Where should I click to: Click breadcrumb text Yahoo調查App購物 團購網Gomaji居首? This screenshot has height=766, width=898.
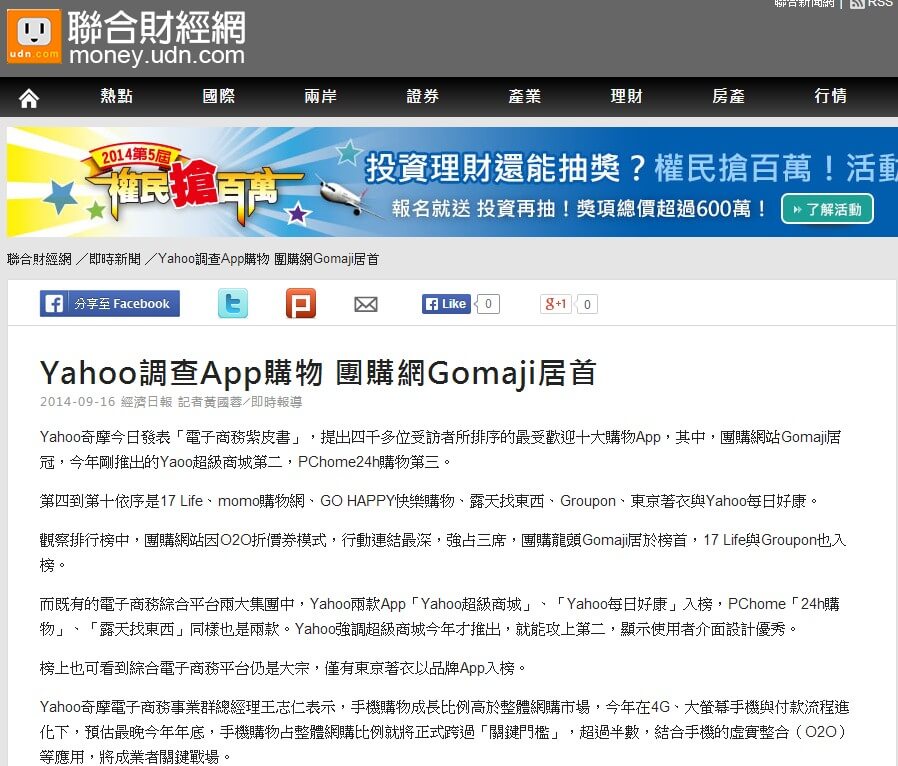coord(269,259)
